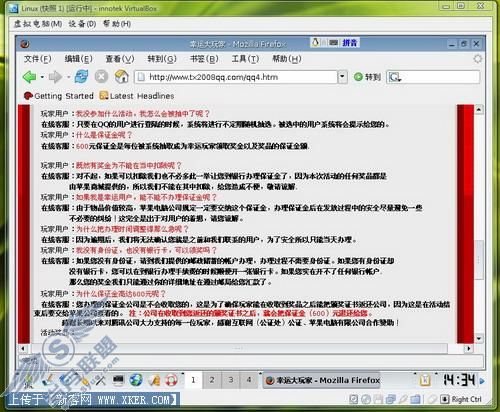The image size is (500, 412).
Task: Click the vertical scrollbar up arrow
Action: [479, 109]
